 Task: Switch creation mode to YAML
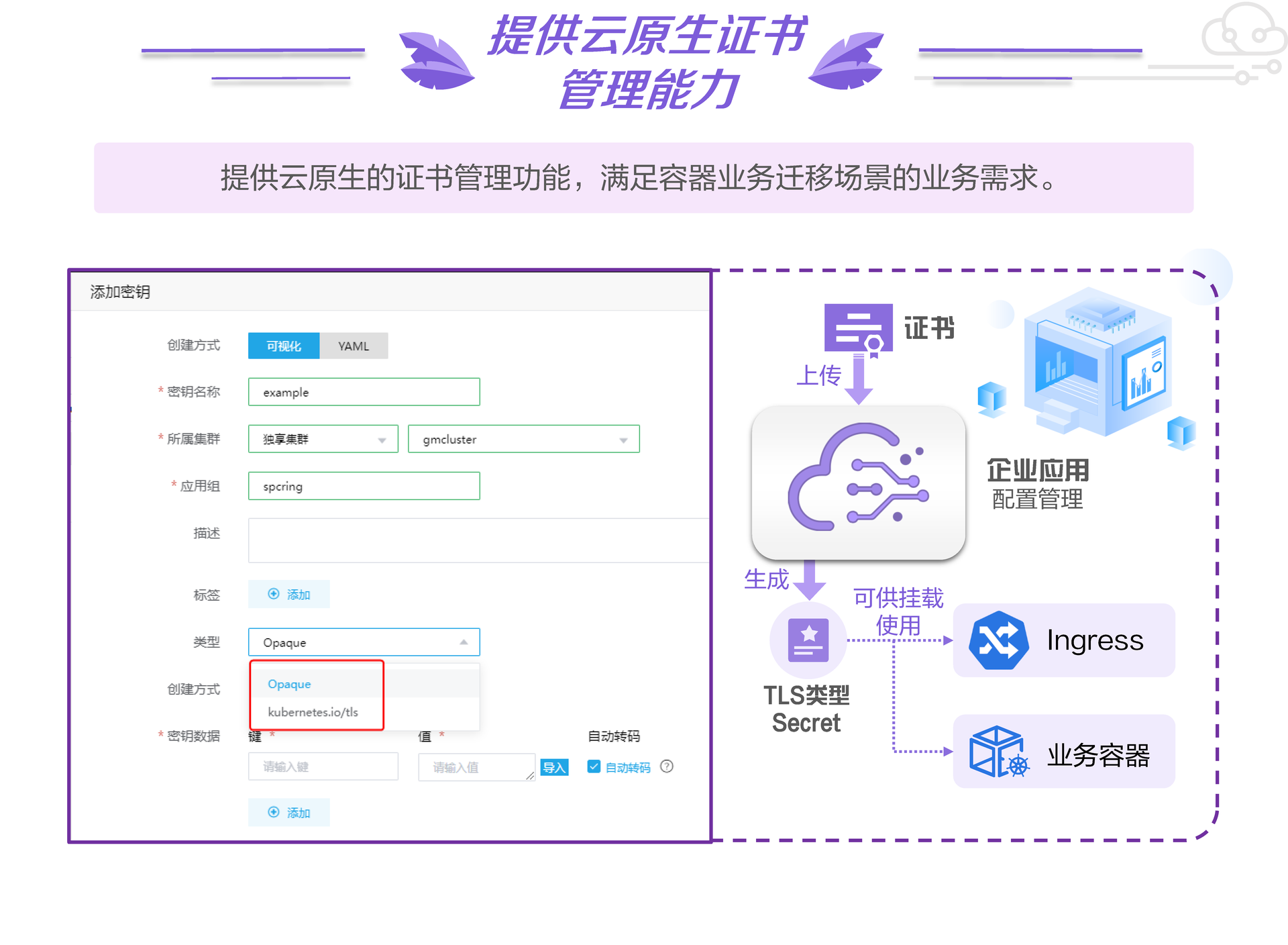point(354,346)
